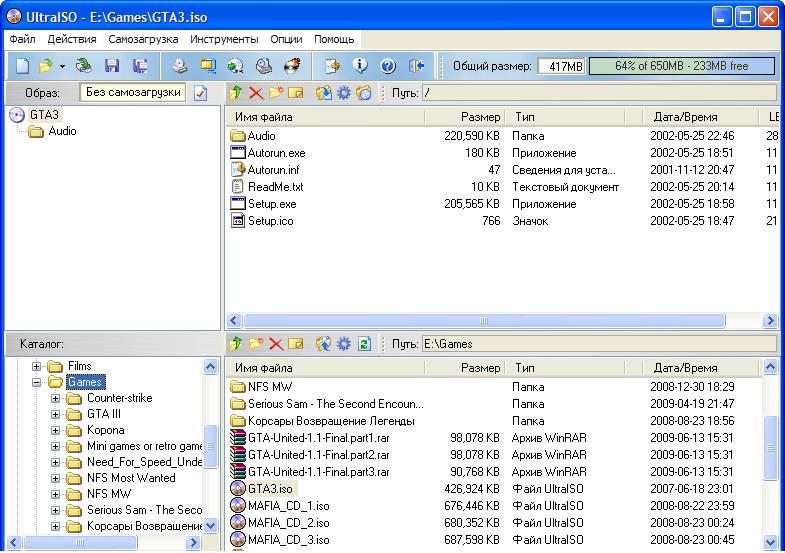This screenshot has height=553, width=785.
Task: Expand the Mini games or retro games node
Action: pos(56,446)
